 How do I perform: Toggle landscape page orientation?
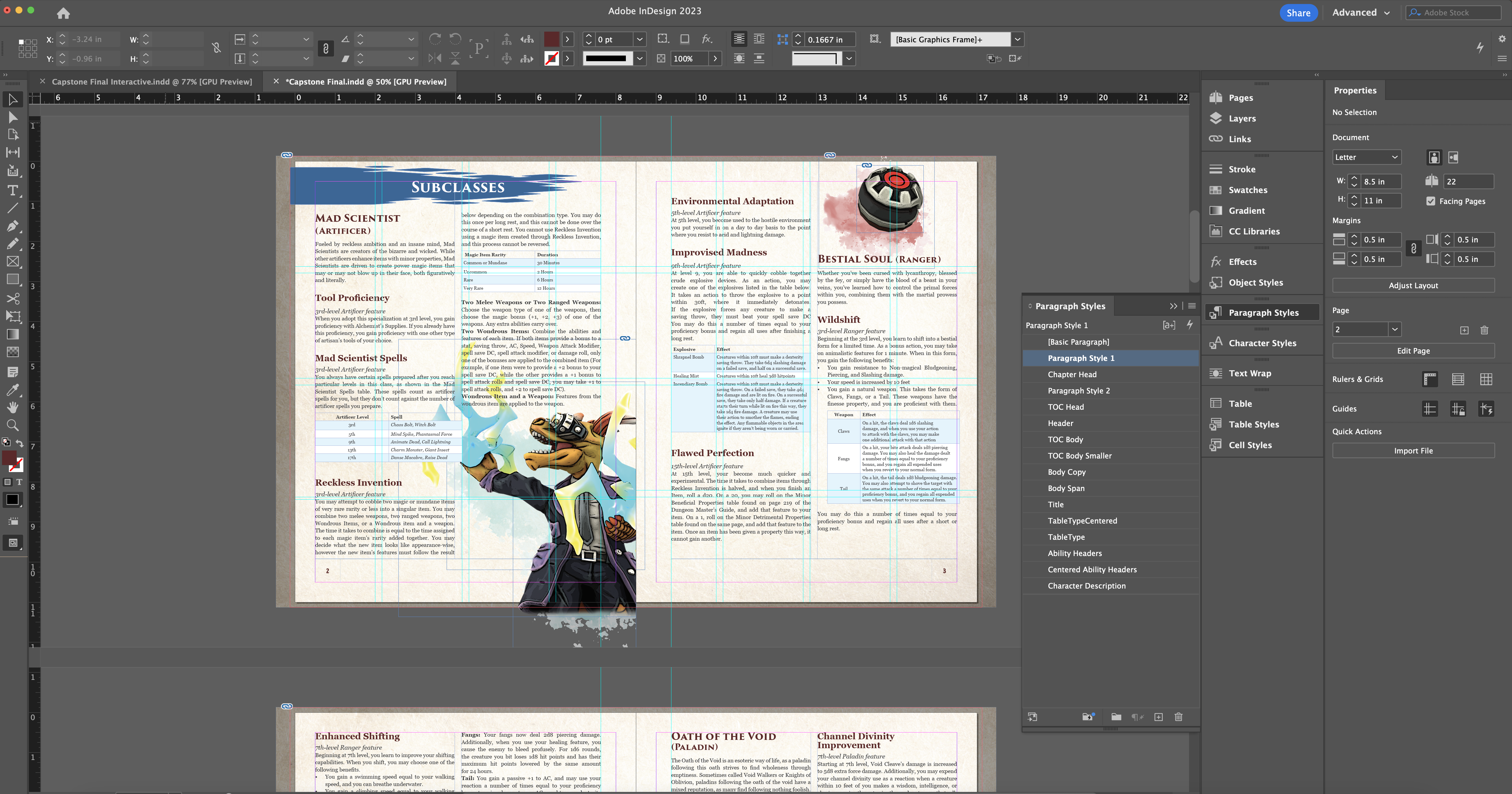(x=1453, y=157)
